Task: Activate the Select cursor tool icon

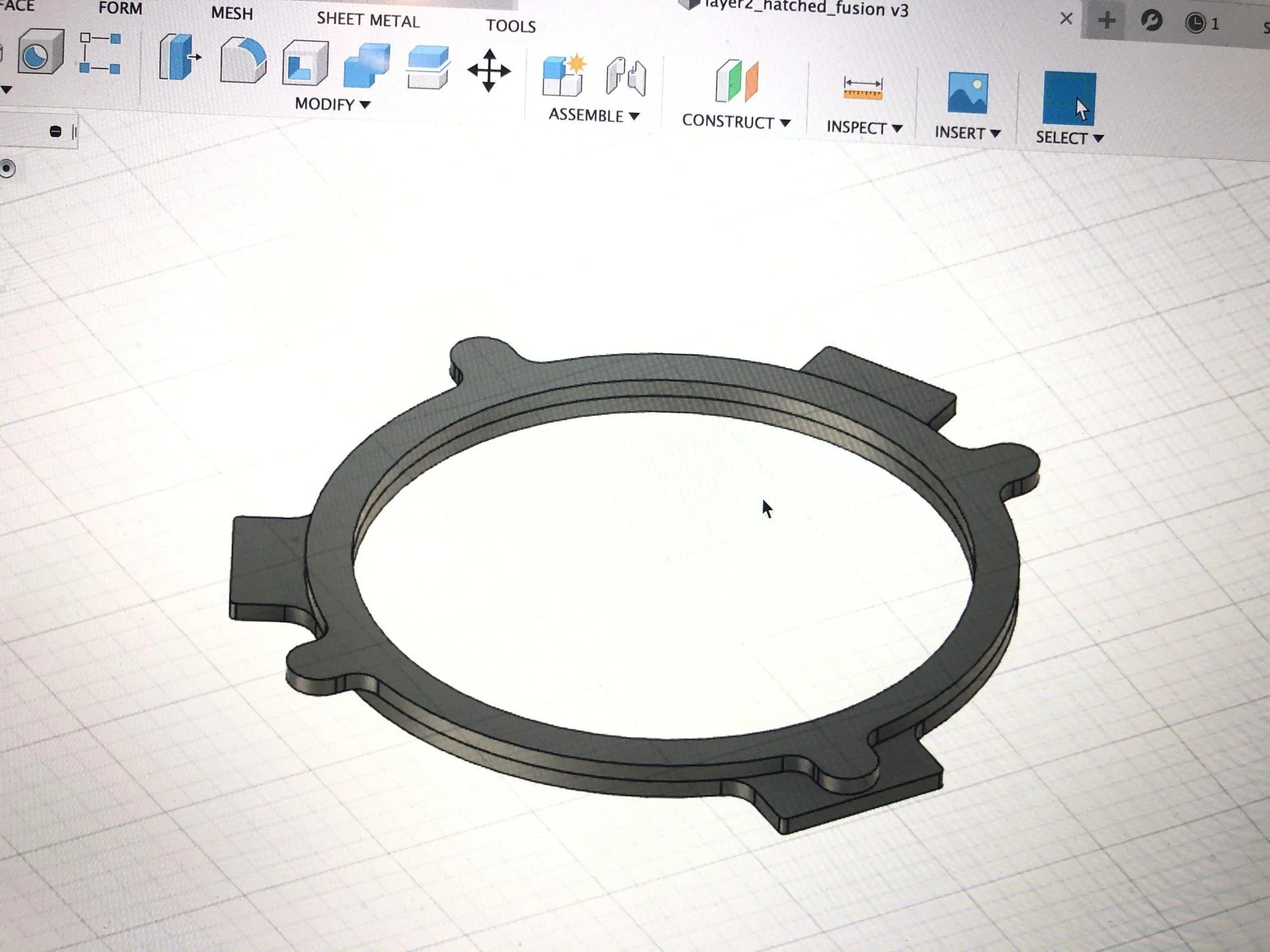Action: click(1069, 99)
